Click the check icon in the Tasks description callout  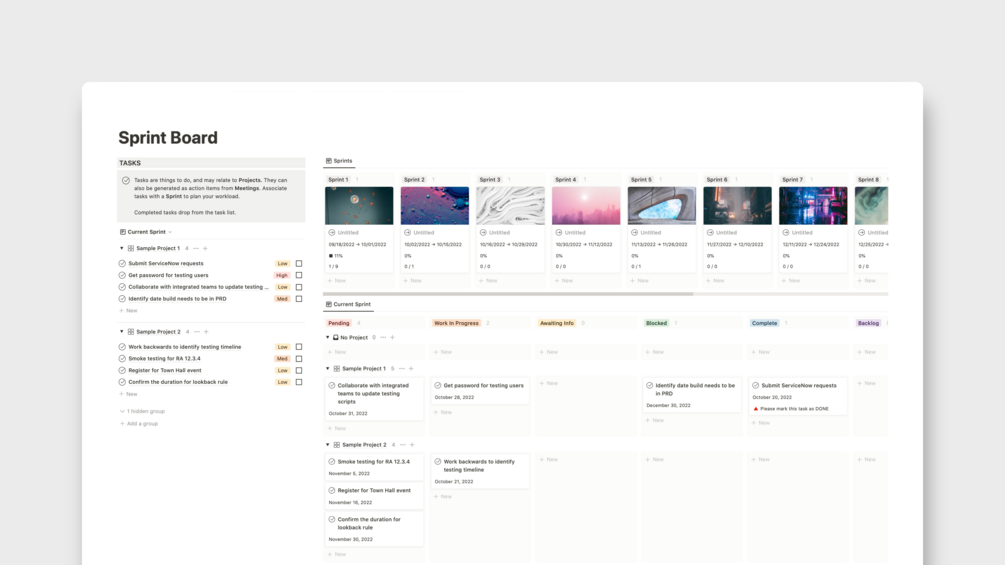coord(126,181)
